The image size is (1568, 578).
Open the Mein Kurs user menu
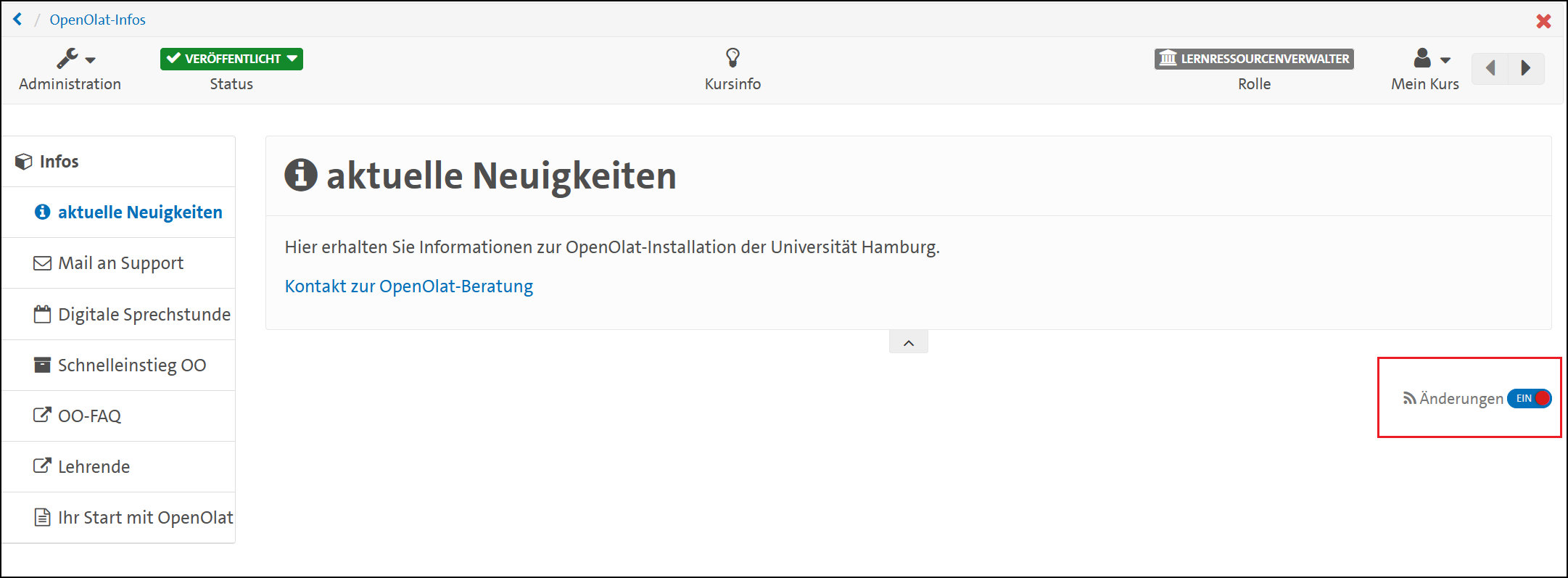point(1430,59)
